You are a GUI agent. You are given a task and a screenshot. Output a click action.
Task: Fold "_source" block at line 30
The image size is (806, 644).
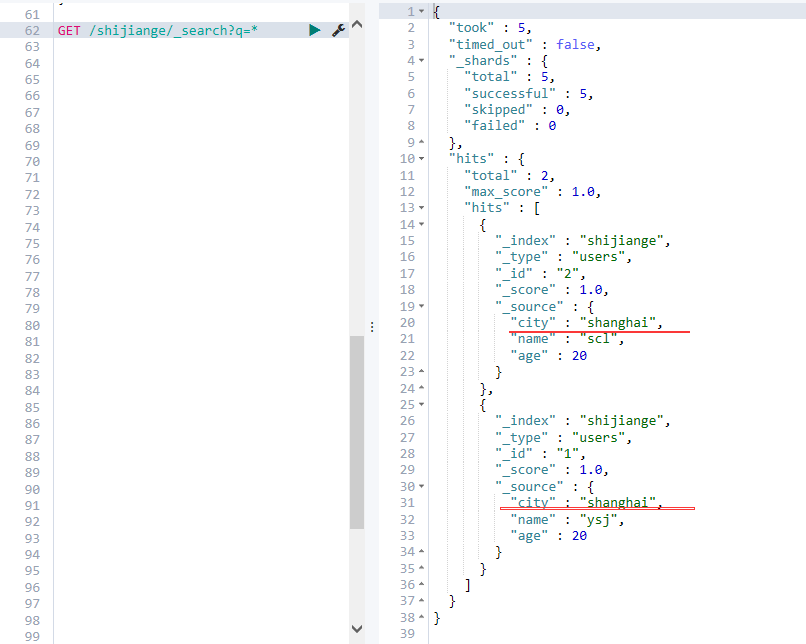pyautogui.click(x=422, y=486)
